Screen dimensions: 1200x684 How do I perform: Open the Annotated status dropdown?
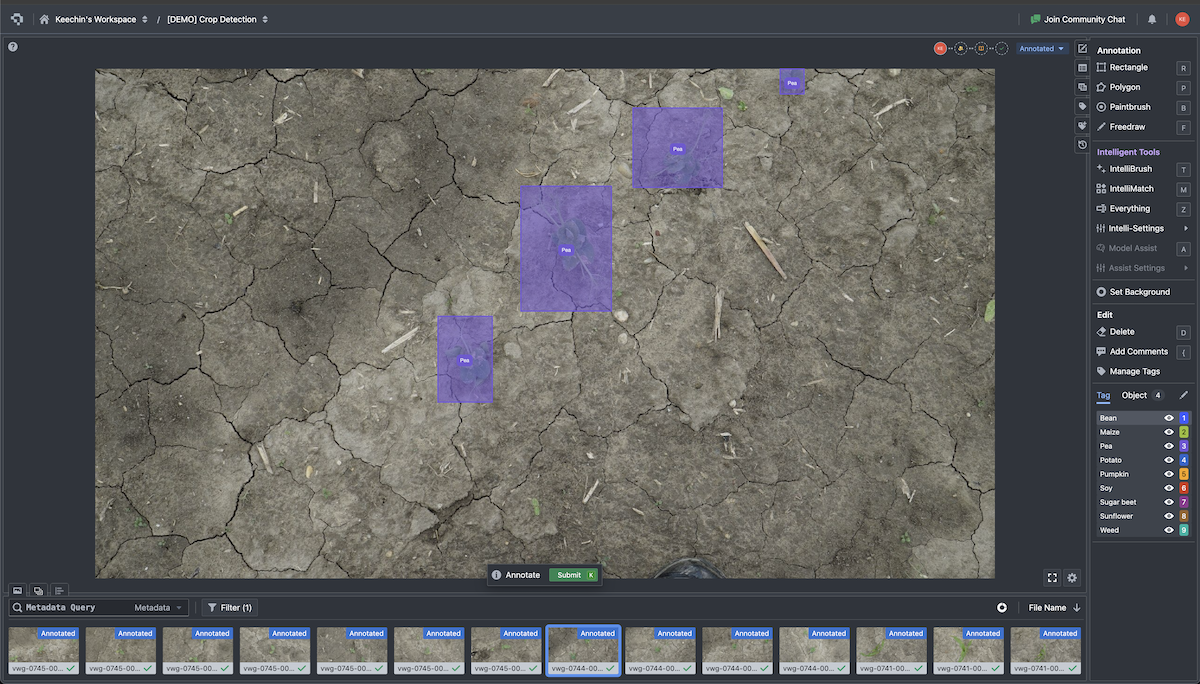[x=1040, y=47]
